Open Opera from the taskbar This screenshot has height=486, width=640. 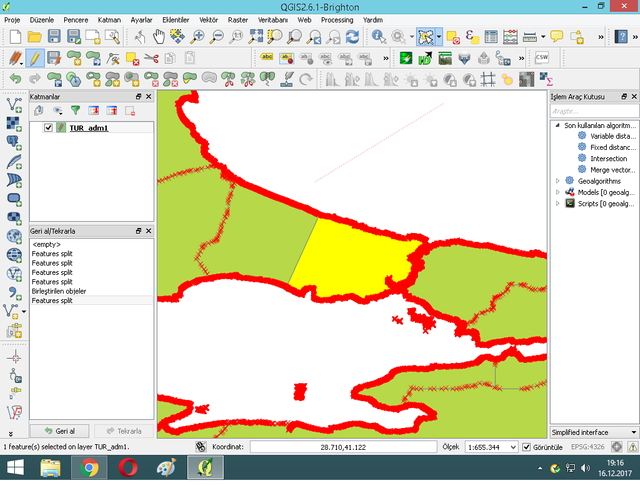pos(128,468)
